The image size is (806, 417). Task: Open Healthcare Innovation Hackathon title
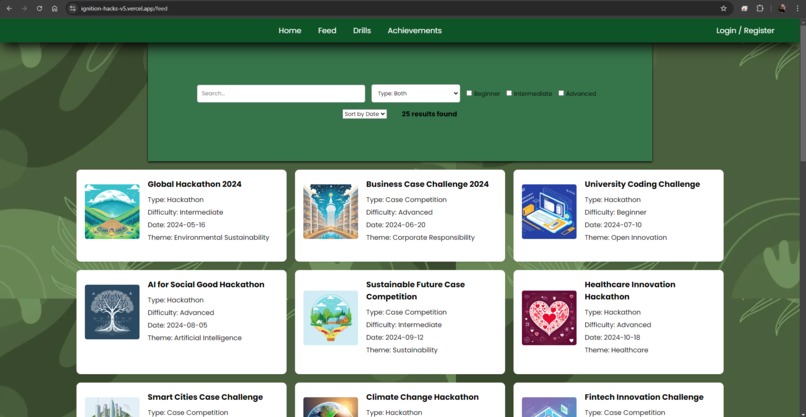point(630,291)
